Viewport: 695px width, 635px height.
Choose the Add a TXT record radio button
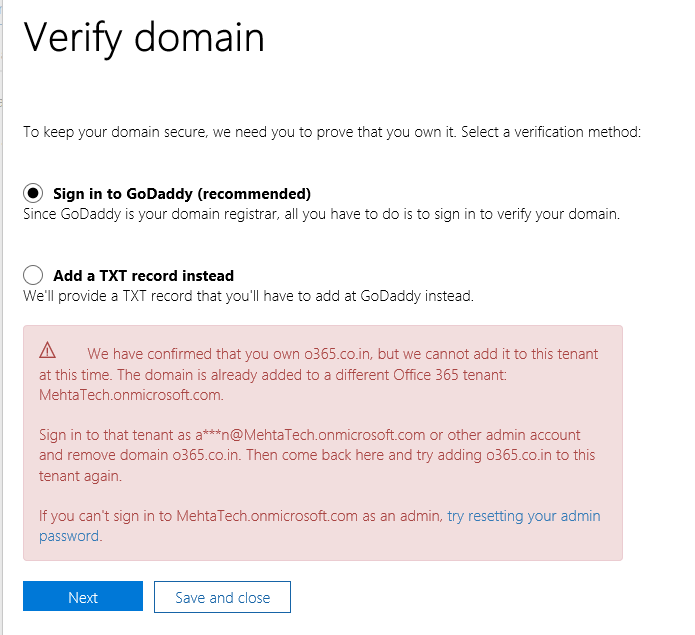pos(34,275)
